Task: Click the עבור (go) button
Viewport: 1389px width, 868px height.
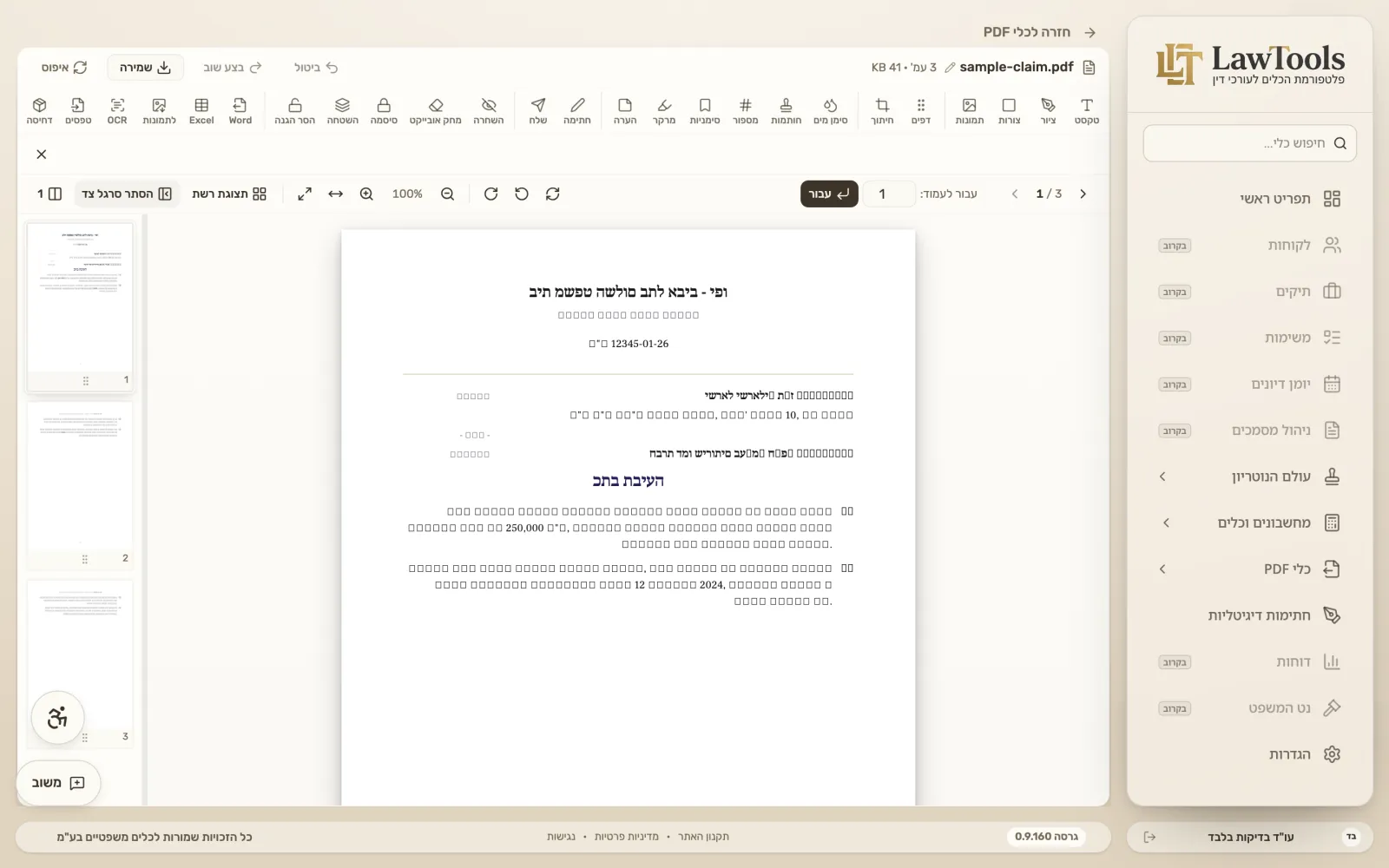Action: click(829, 194)
